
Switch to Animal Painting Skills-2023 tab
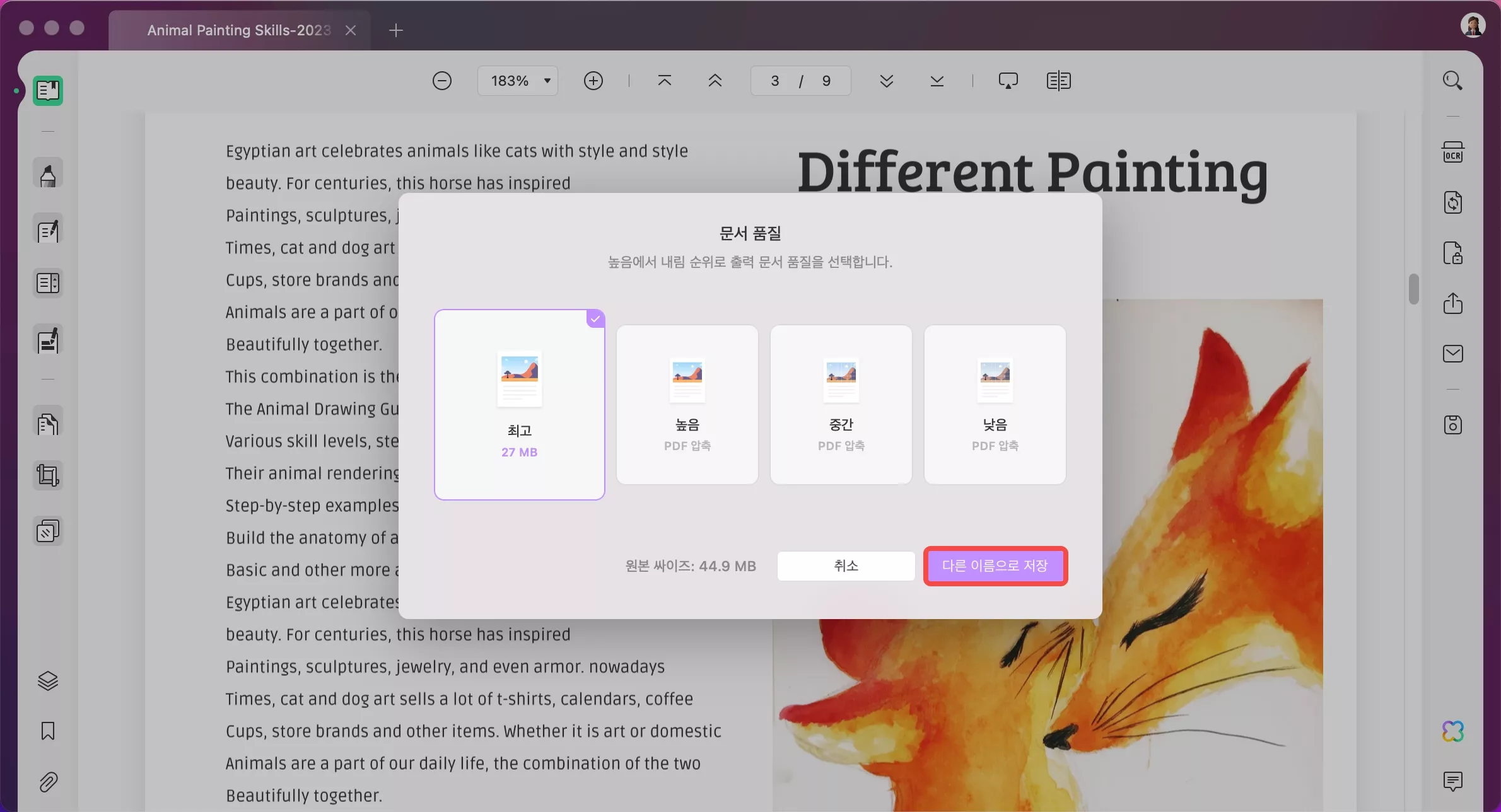[x=238, y=30]
